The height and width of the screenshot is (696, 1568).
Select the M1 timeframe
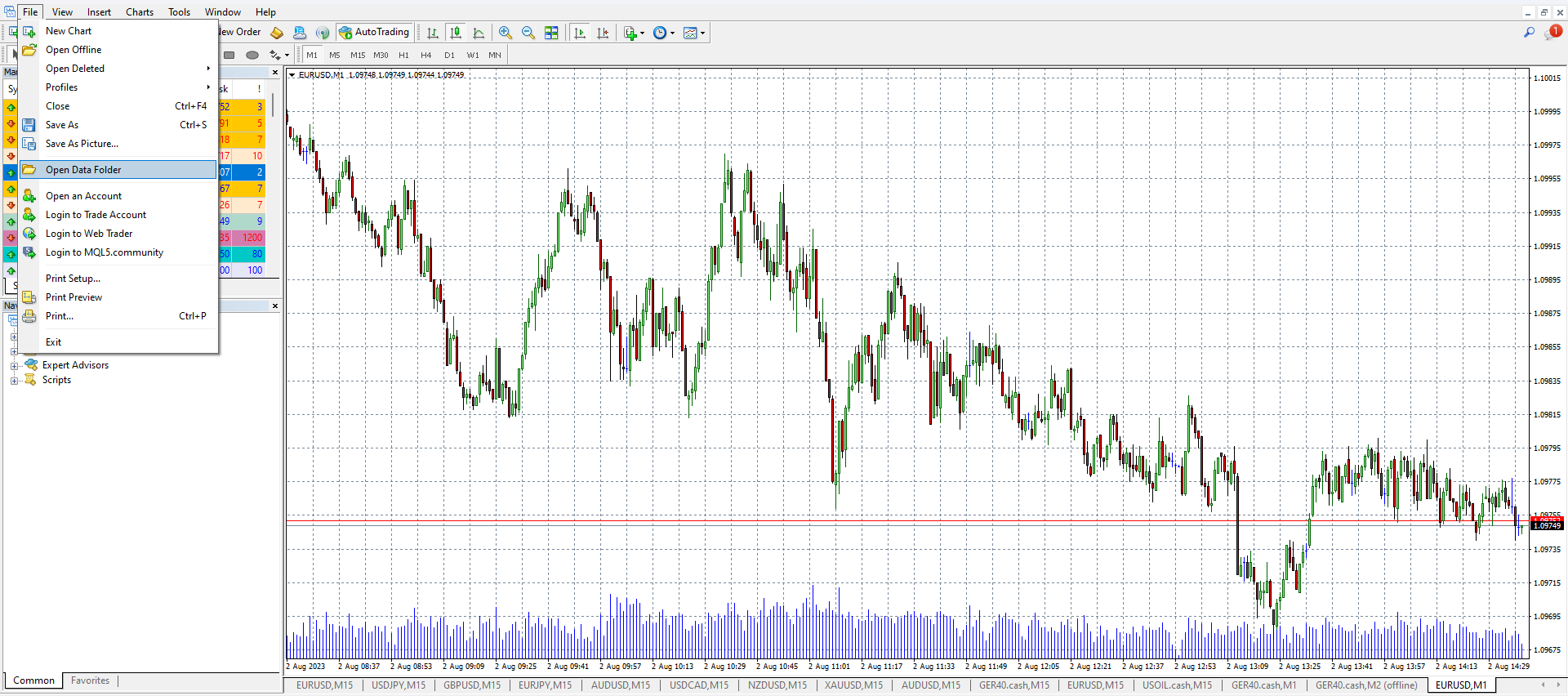pyautogui.click(x=312, y=55)
